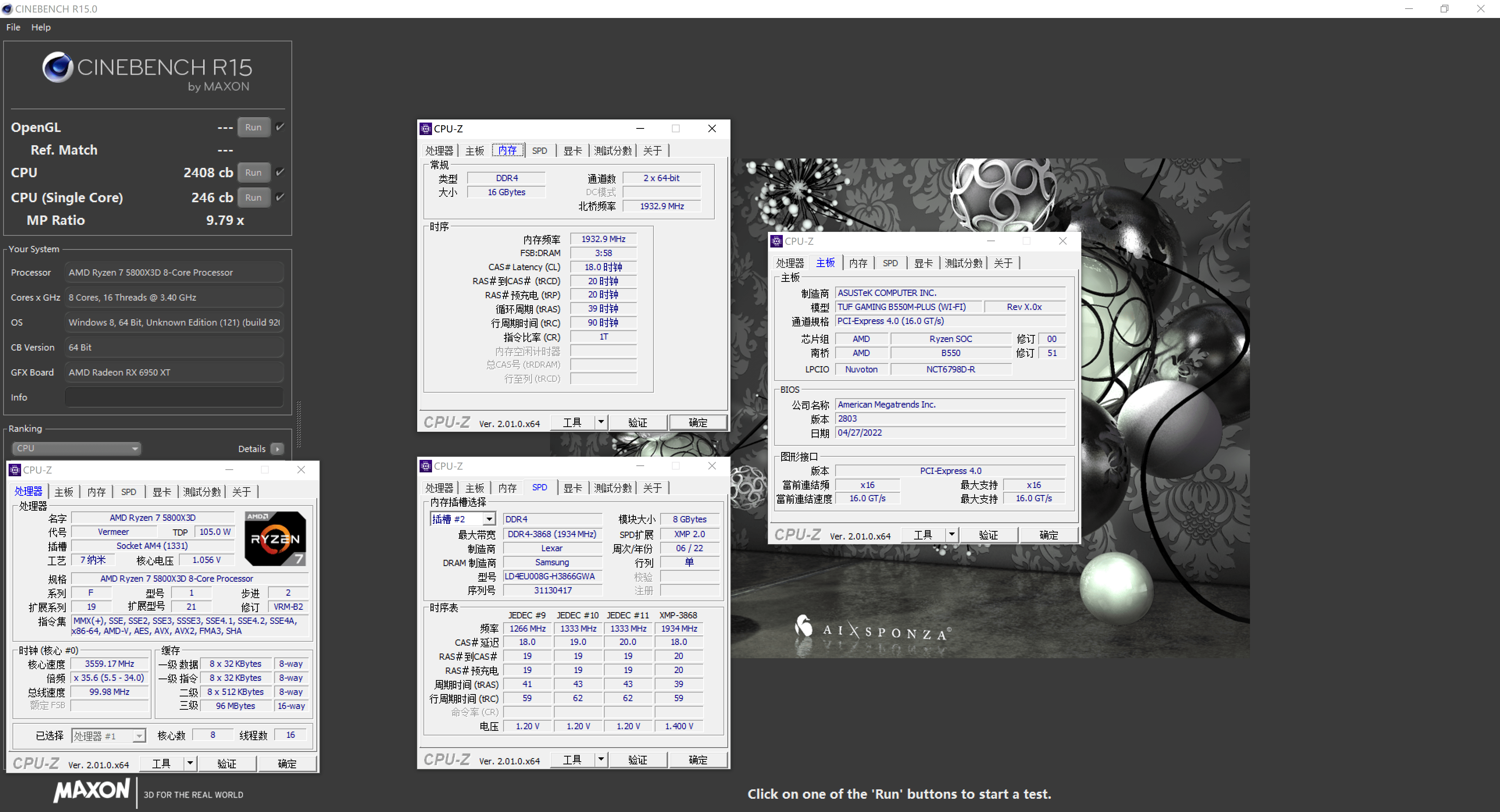Image resolution: width=1500 pixels, height=812 pixels.
Task: Expand tools arrow in mainboard CPU-Z window
Action: (x=952, y=534)
